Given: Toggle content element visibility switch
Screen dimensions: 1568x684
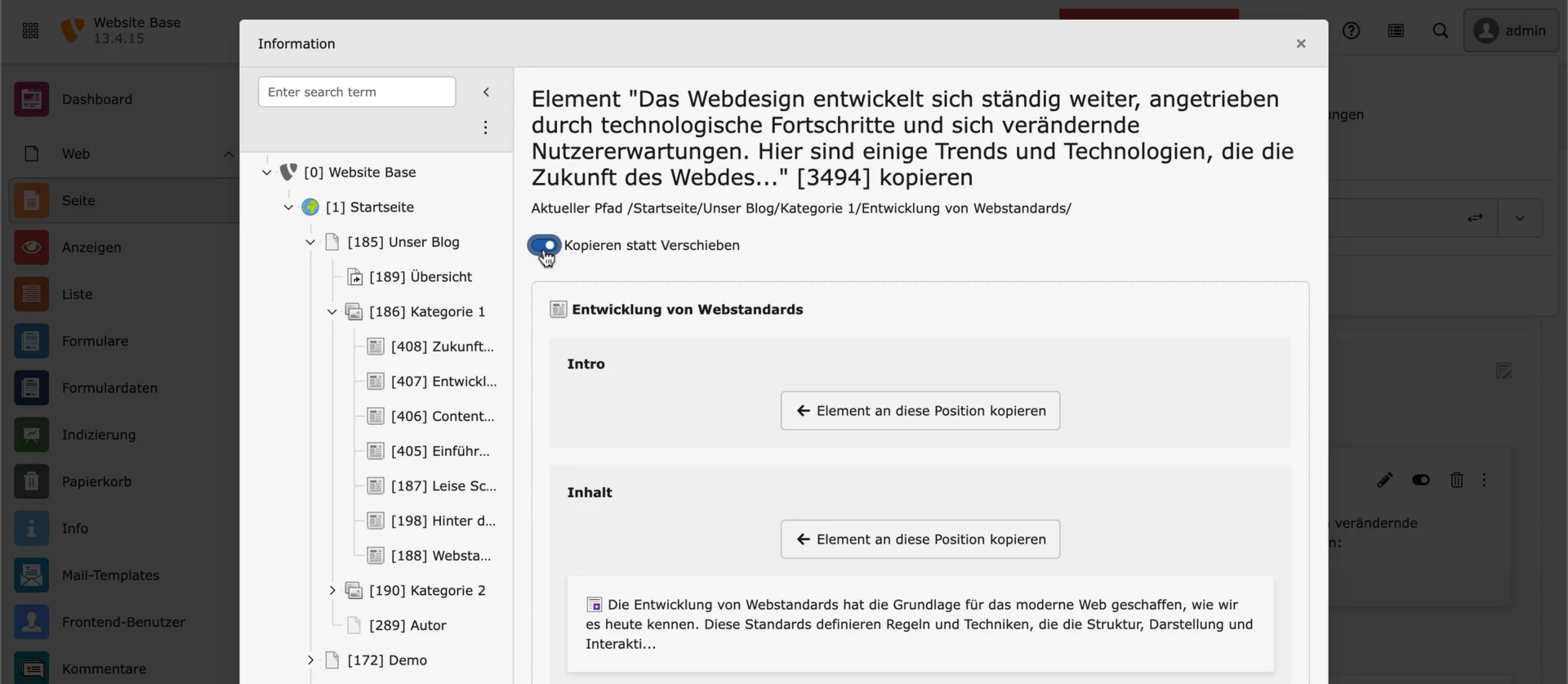Looking at the screenshot, I should (1421, 481).
